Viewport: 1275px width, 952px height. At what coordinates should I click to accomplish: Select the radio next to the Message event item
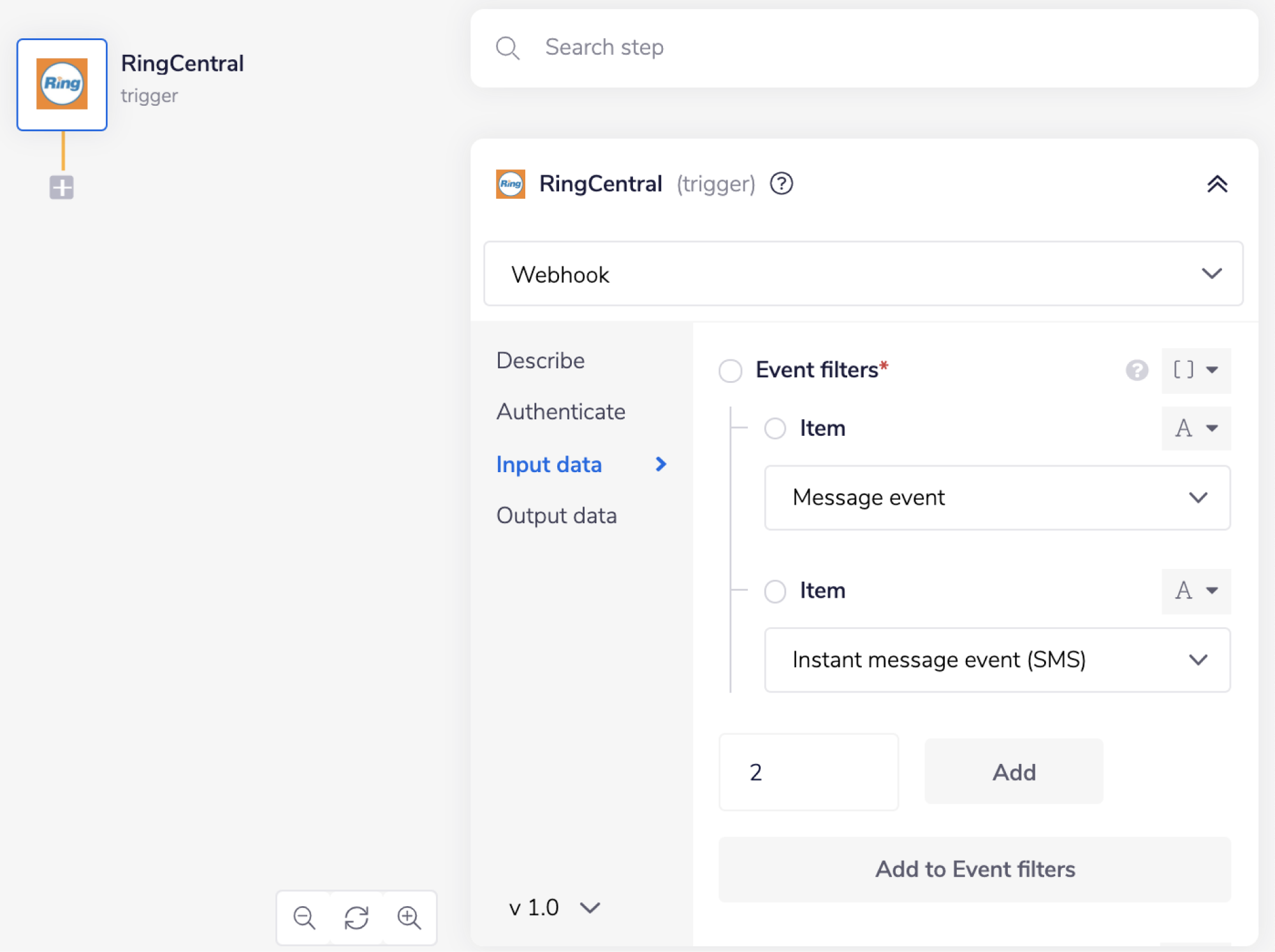click(775, 429)
